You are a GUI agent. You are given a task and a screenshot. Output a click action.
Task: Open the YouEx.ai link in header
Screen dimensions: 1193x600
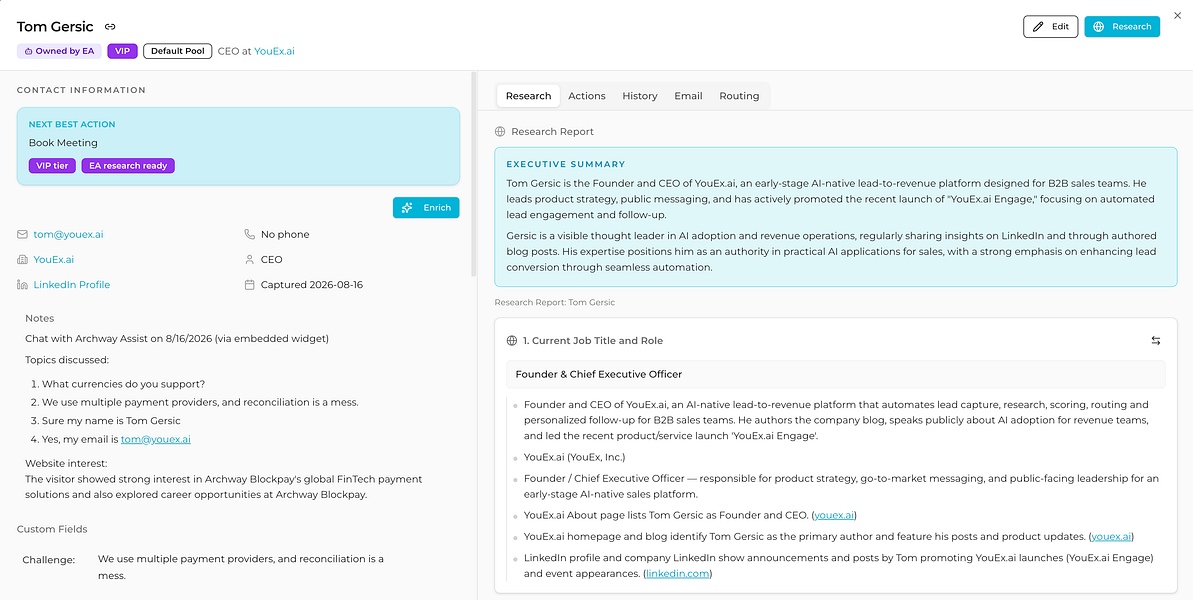pyautogui.click(x=274, y=52)
